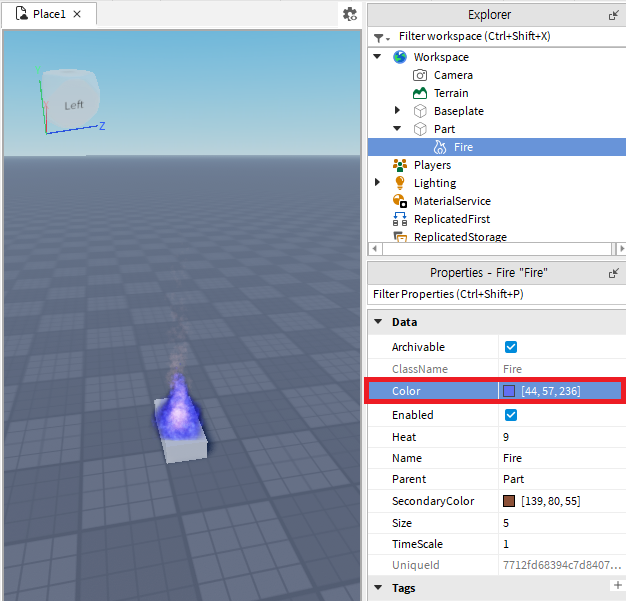Click the Workspace globe icon
Image resolution: width=626 pixels, height=601 pixels.
coord(400,57)
